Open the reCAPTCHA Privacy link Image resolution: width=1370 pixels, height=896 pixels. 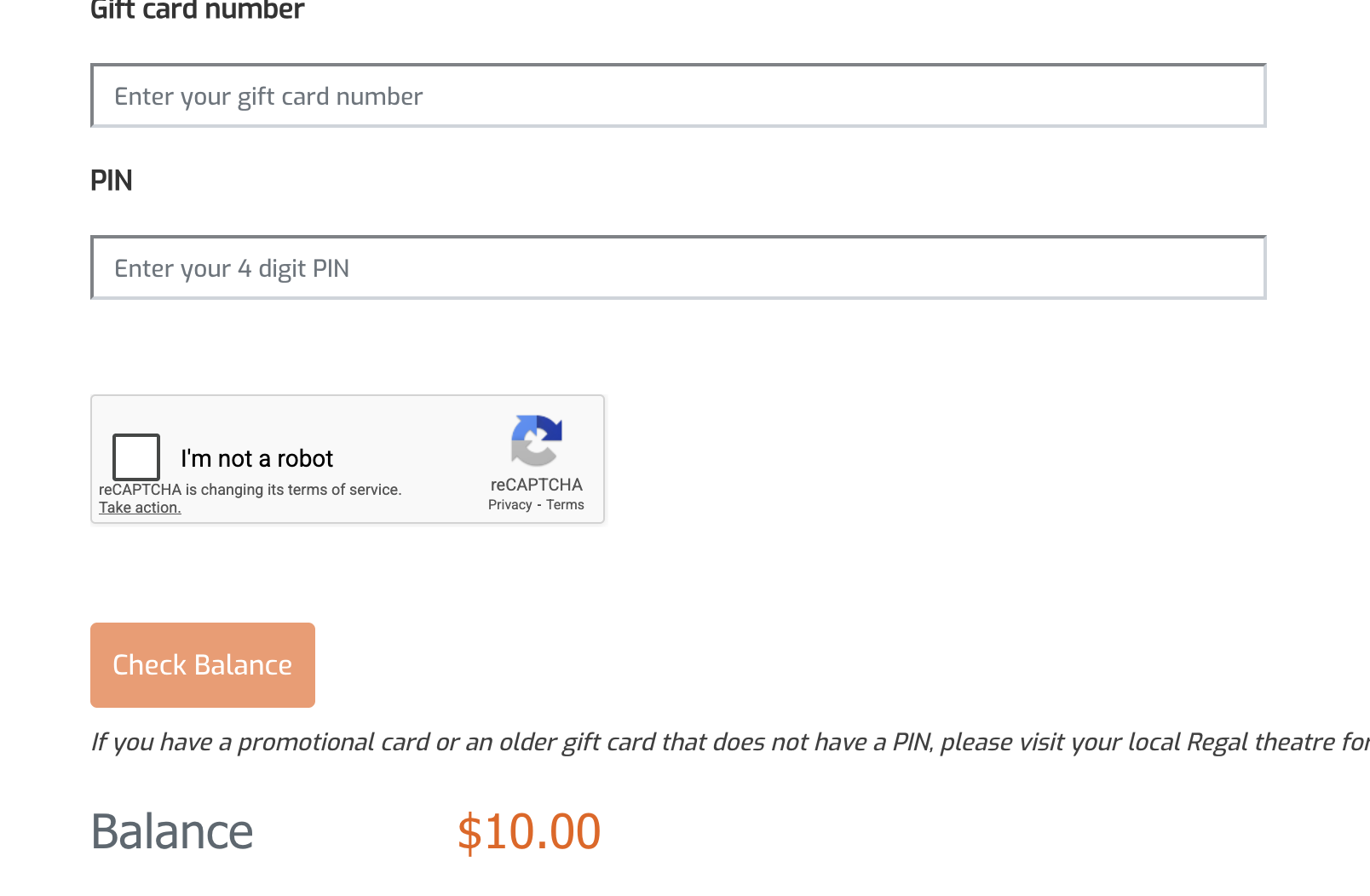[509, 505]
